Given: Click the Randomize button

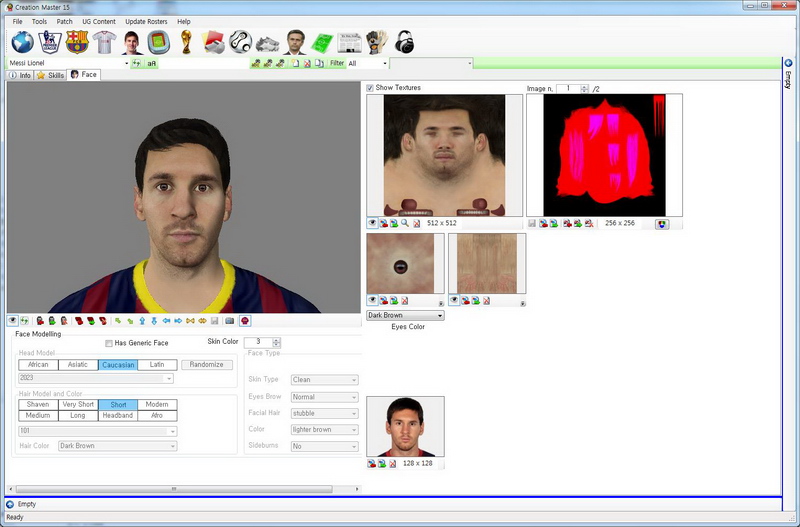Looking at the screenshot, I should [x=207, y=365].
